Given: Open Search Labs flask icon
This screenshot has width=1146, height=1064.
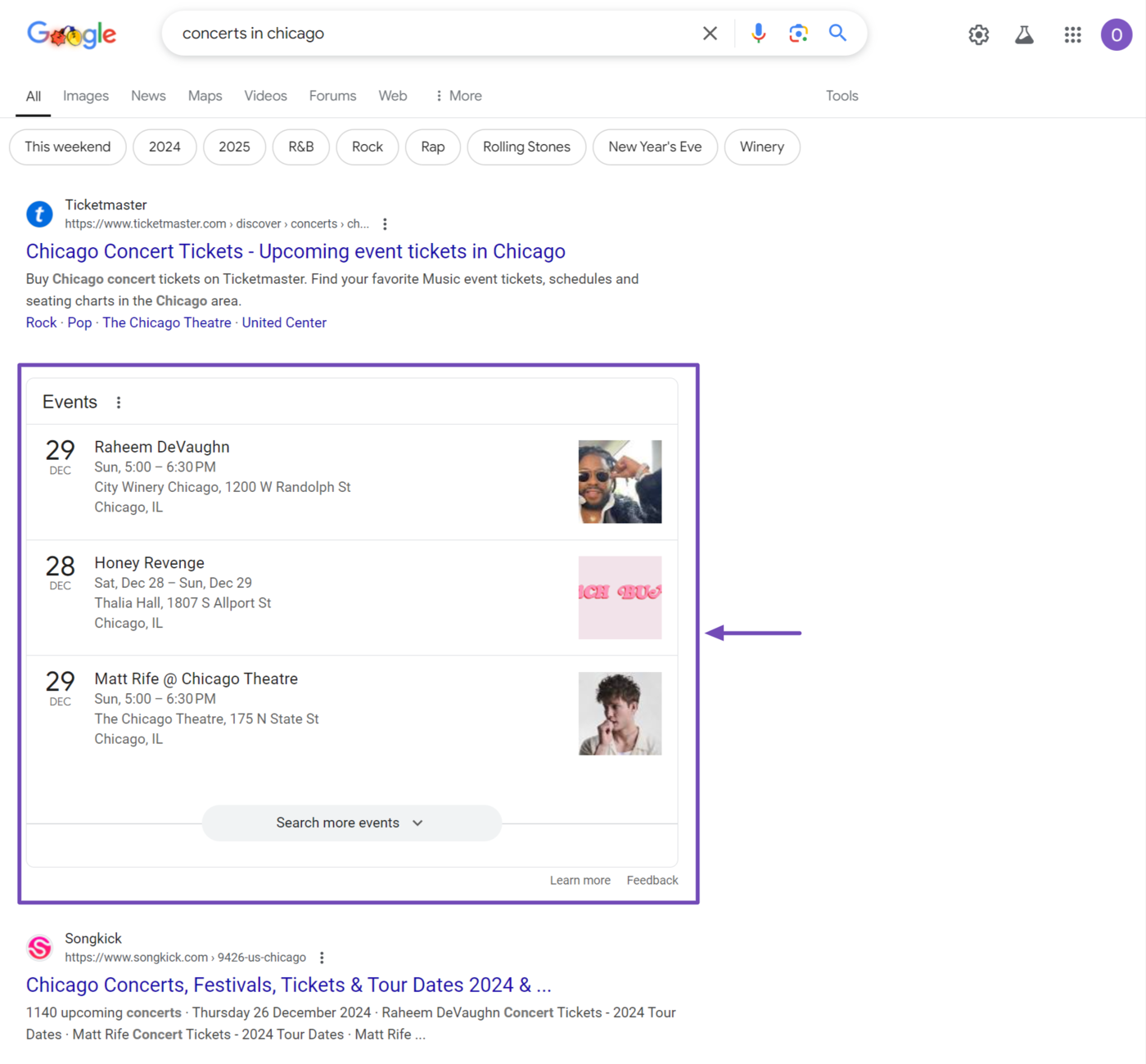Looking at the screenshot, I should pyautogui.click(x=1024, y=34).
